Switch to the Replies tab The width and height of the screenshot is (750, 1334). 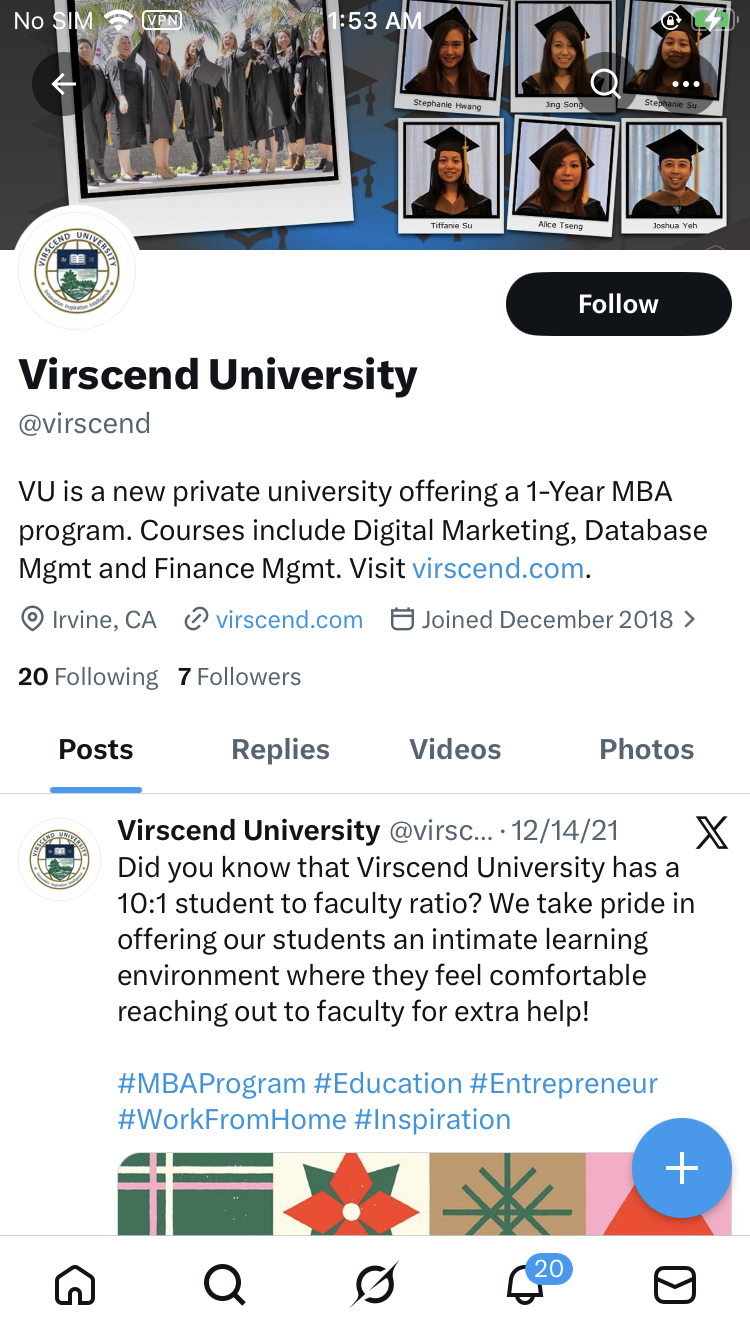pos(280,750)
